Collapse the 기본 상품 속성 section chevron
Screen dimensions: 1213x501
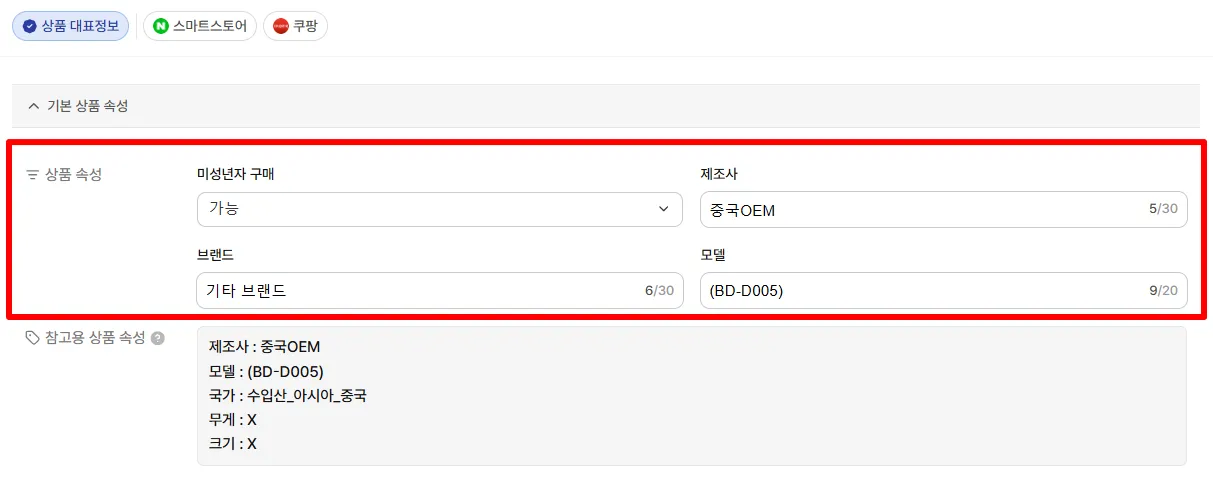[34, 105]
